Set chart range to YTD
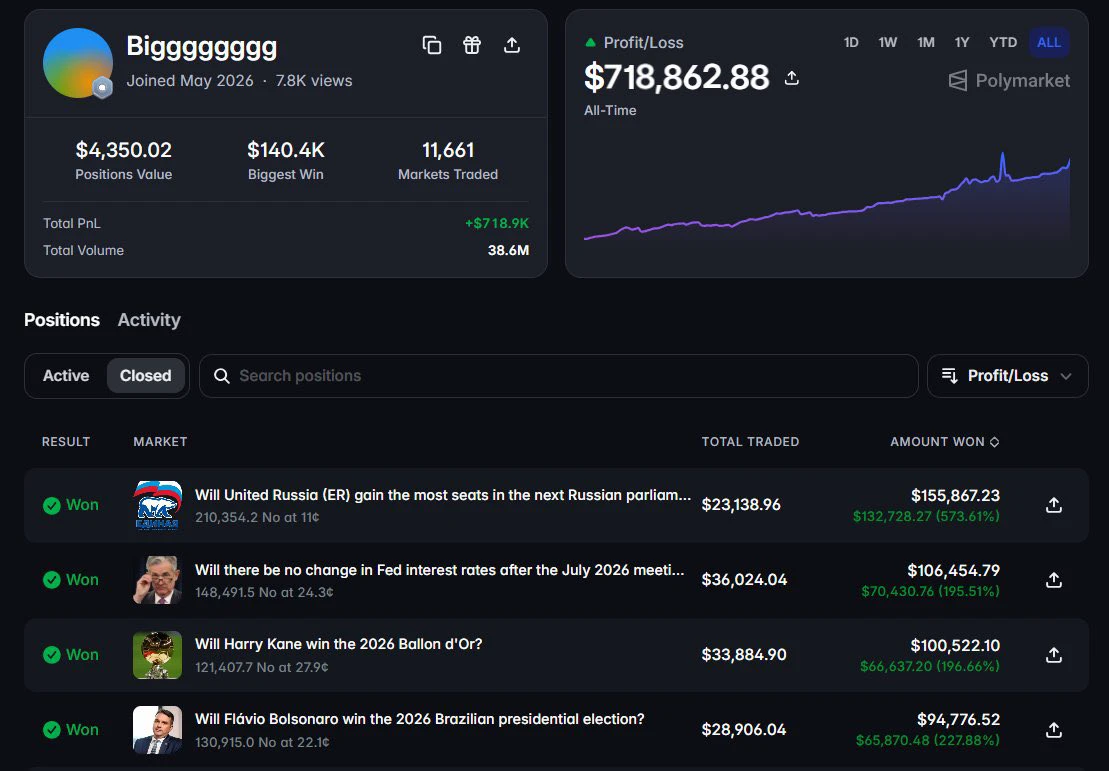Viewport: 1109px width, 771px height. point(1003,42)
